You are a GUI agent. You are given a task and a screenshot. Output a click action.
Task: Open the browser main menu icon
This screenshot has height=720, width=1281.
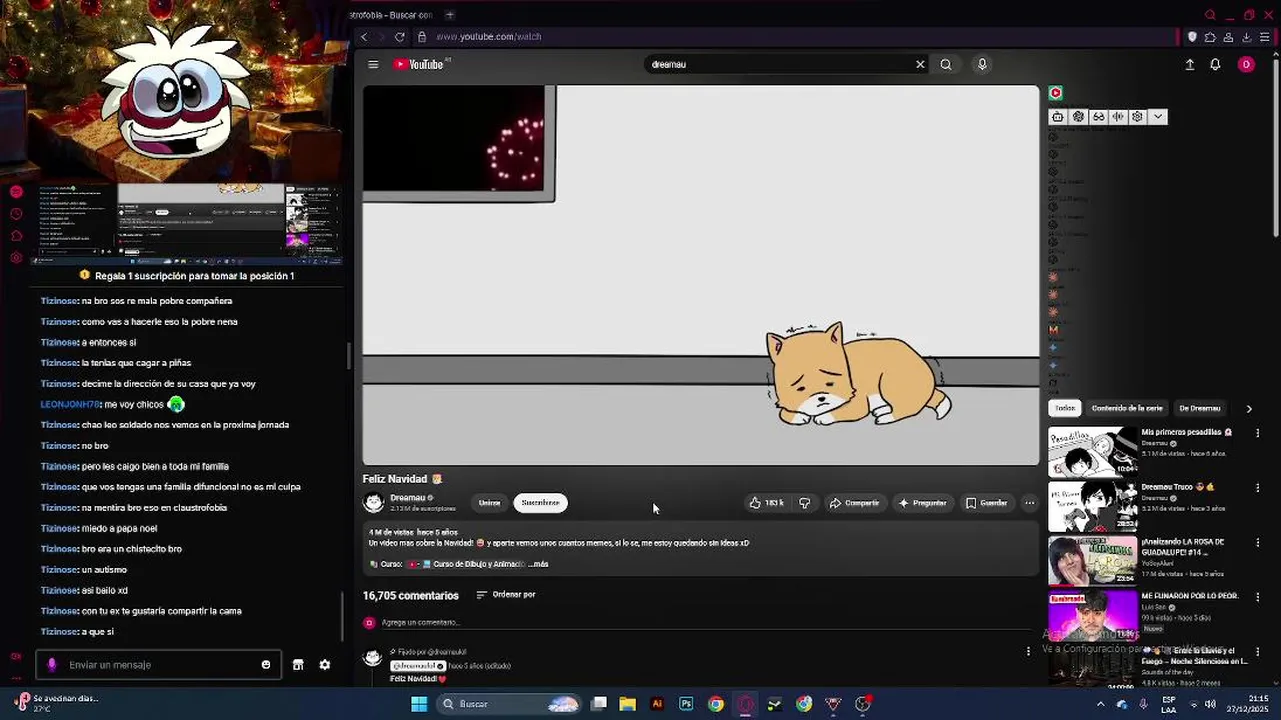[x=1264, y=37]
